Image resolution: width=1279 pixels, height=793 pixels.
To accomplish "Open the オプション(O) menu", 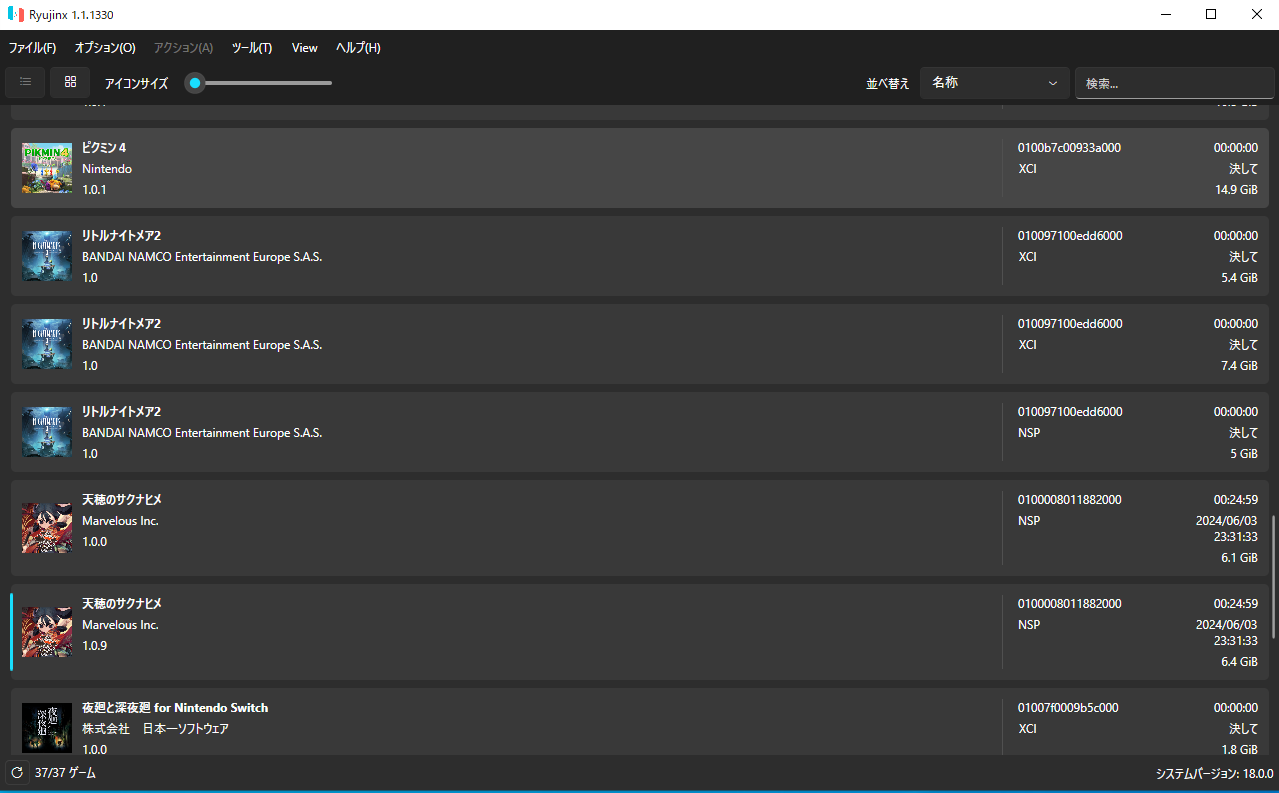I will pyautogui.click(x=105, y=48).
